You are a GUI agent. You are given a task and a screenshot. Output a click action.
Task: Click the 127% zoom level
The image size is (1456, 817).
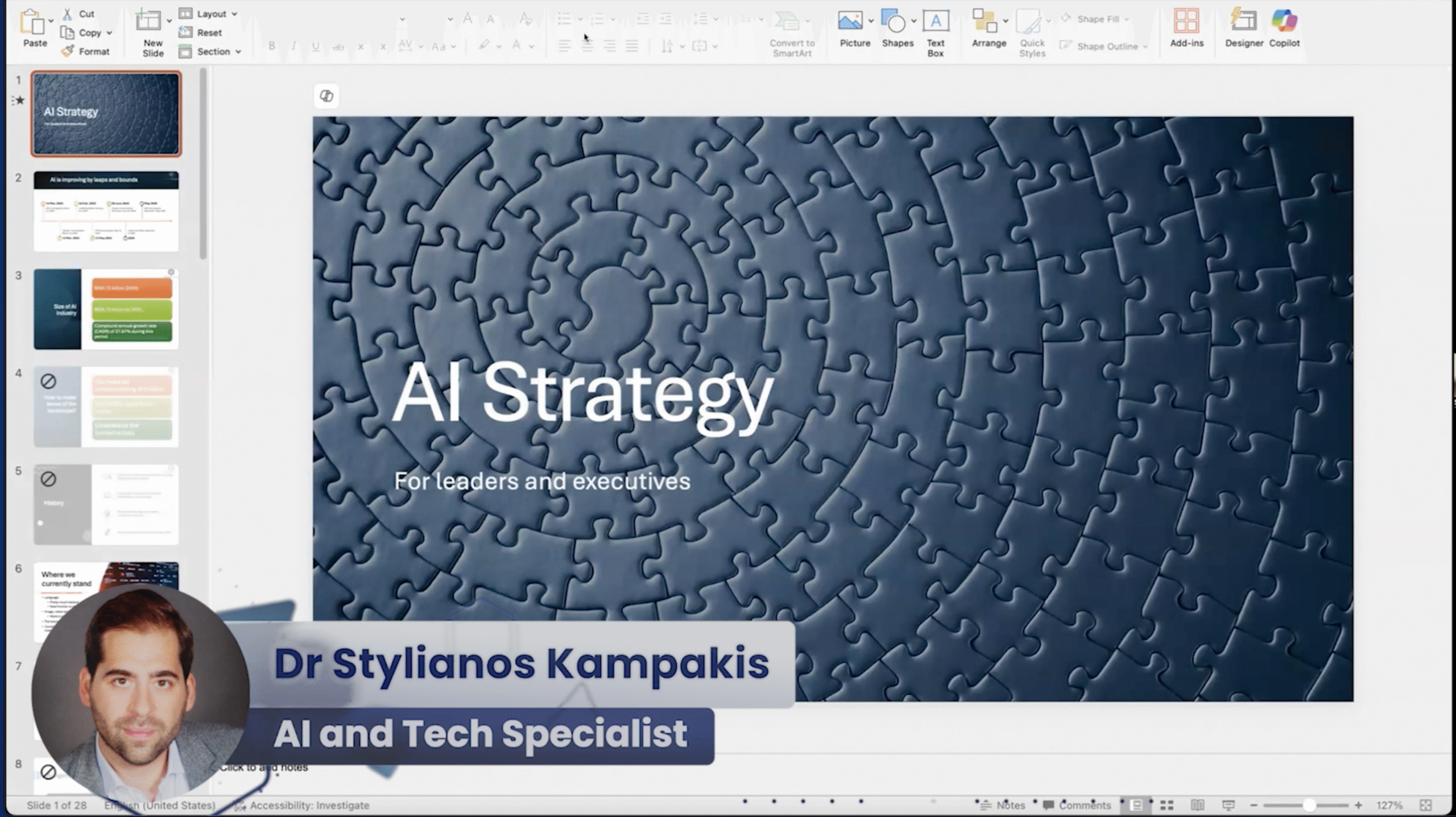[x=1389, y=805]
